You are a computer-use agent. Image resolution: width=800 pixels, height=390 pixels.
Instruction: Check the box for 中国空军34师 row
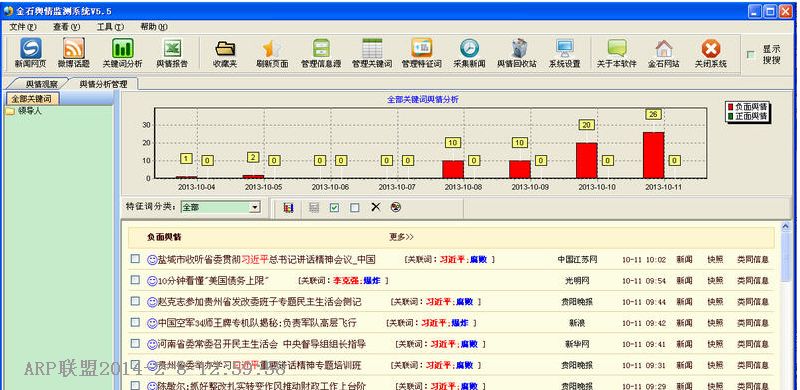coord(135,322)
